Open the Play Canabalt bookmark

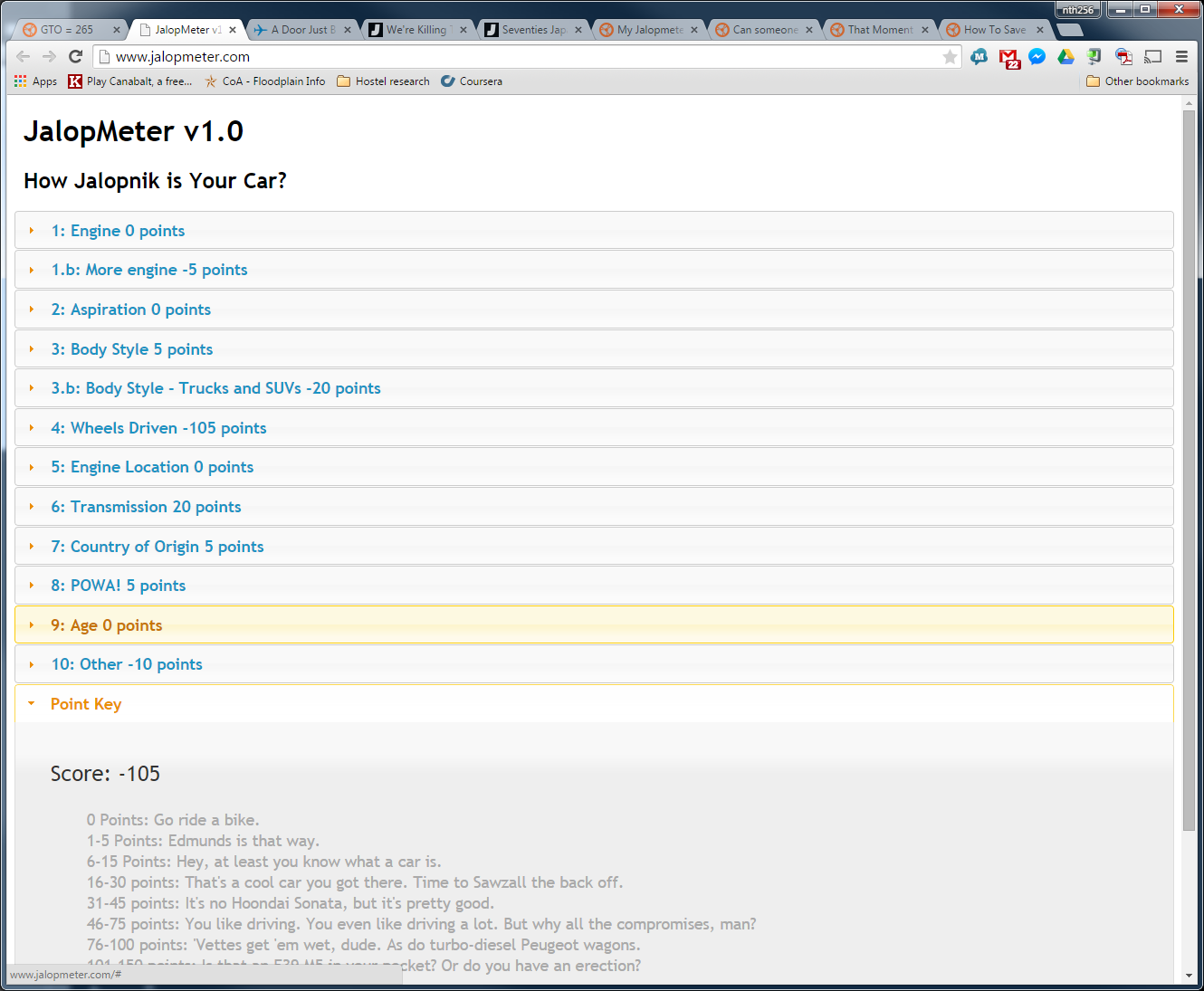[130, 81]
